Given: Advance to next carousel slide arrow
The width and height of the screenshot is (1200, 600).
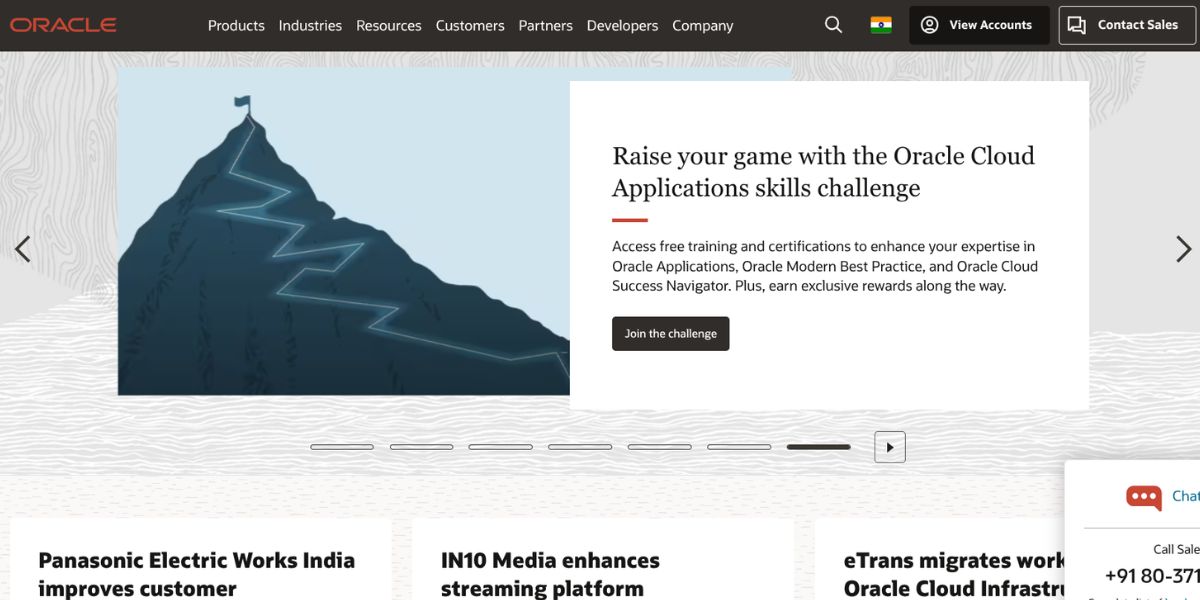Looking at the screenshot, I should click(1183, 249).
